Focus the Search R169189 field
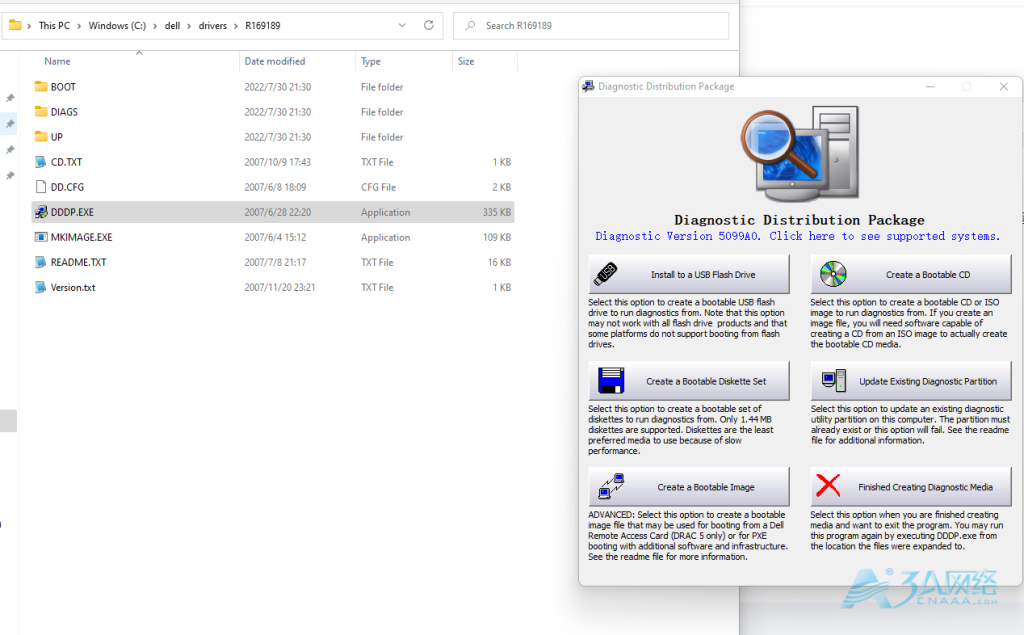 591,25
